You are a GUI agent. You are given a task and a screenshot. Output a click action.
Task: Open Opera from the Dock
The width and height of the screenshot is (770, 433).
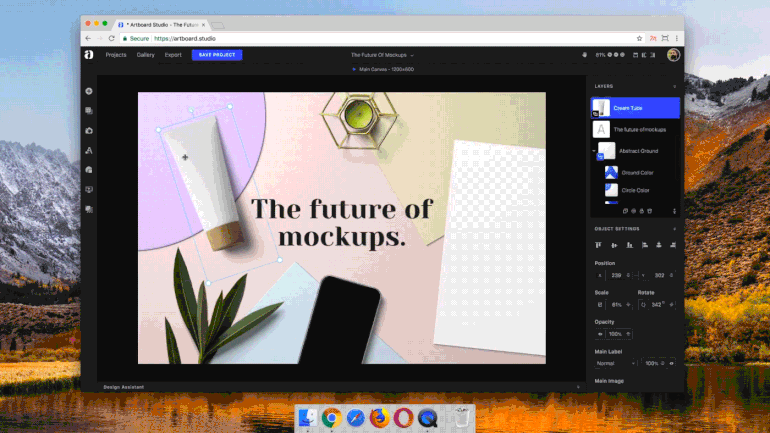click(x=404, y=418)
